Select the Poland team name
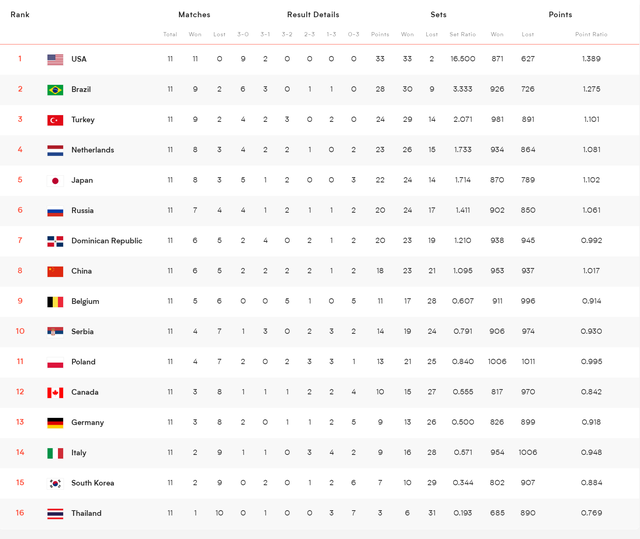Viewport: 640px width, 539px height. (x=83, y=362)
